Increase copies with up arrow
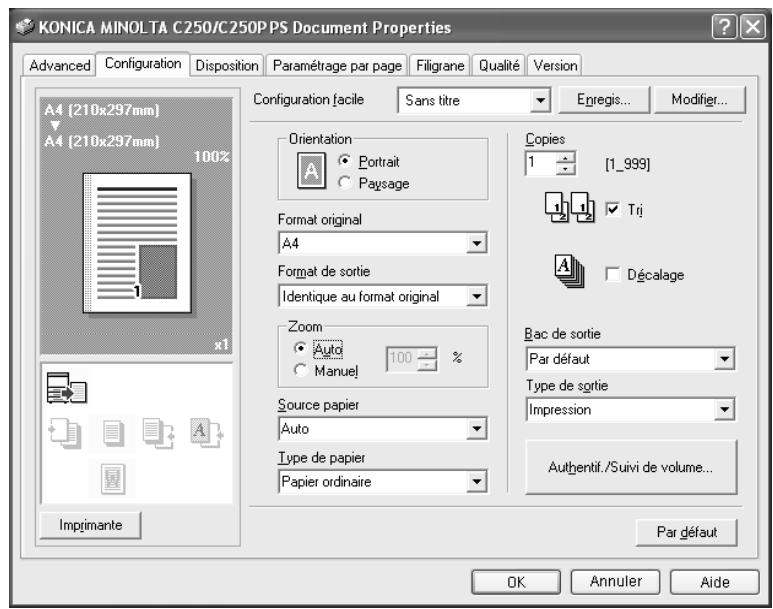The width and height of the screenshot is (773, 609). point(565,158)
